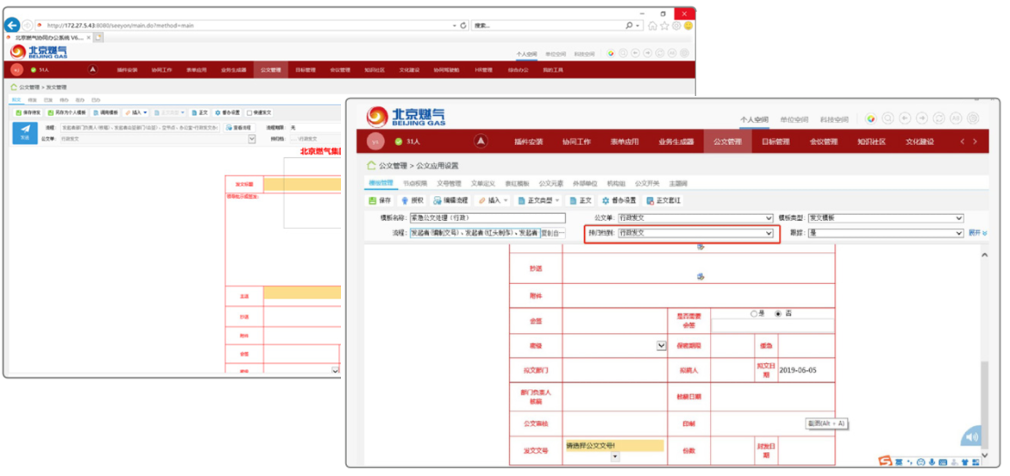Viewport: 1010px width, 476px height.
Task: Click 保存待发 button in back window toolbar
Action: [x=28, y=112]
